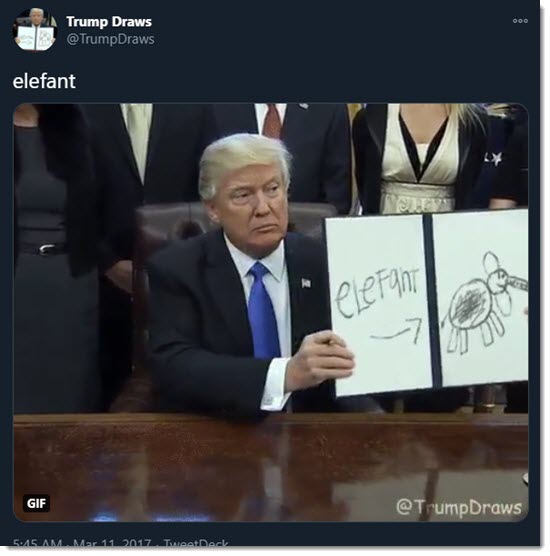Open the three-dot more options menu
The width and height of the screenshot is (550, 556).
pos(520,21)
